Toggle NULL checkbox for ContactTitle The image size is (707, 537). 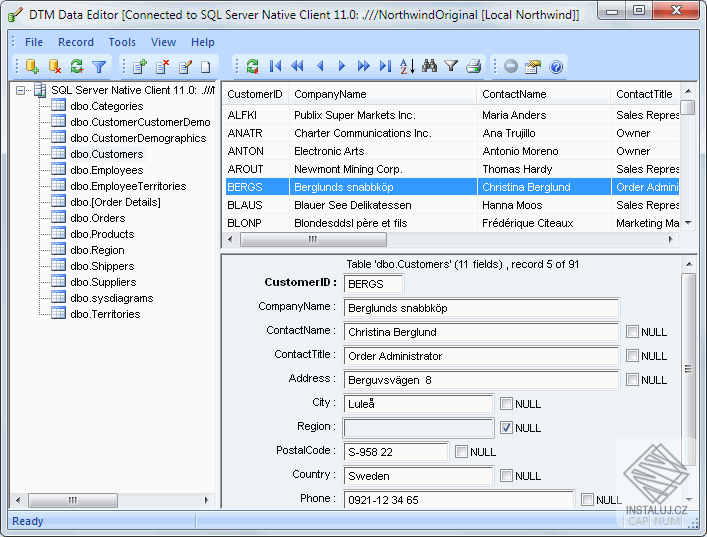pyautogui.click(x=632, y=356)
